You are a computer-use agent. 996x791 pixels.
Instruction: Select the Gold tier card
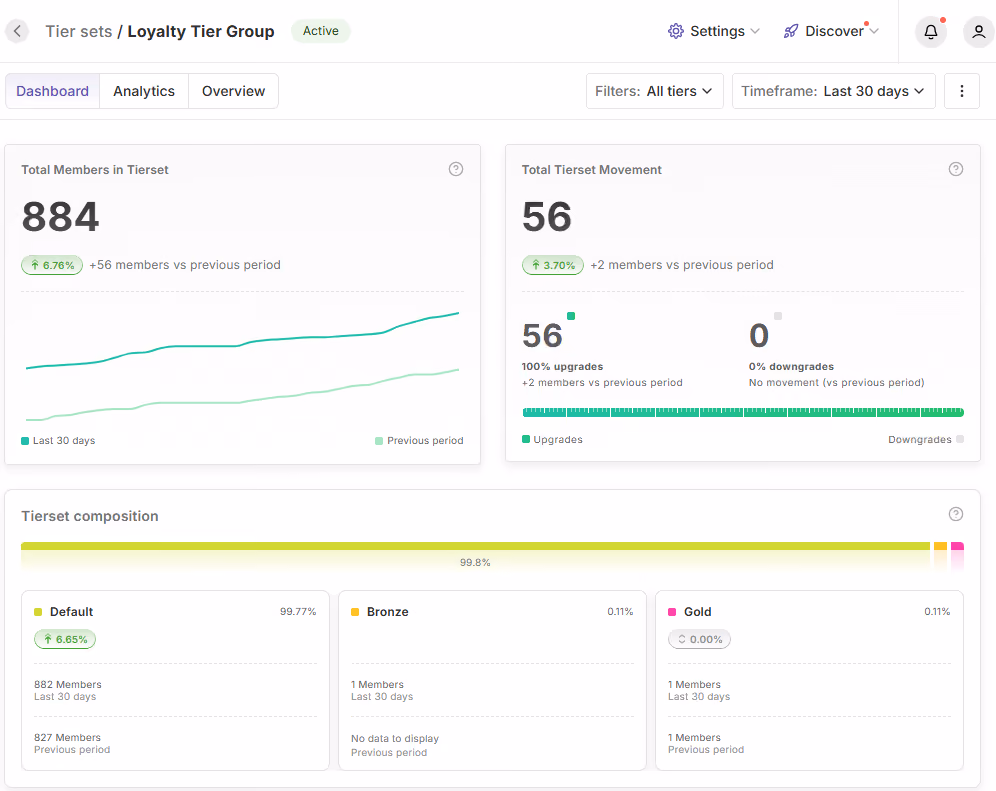pyautogui.click(x=809, y=680)
